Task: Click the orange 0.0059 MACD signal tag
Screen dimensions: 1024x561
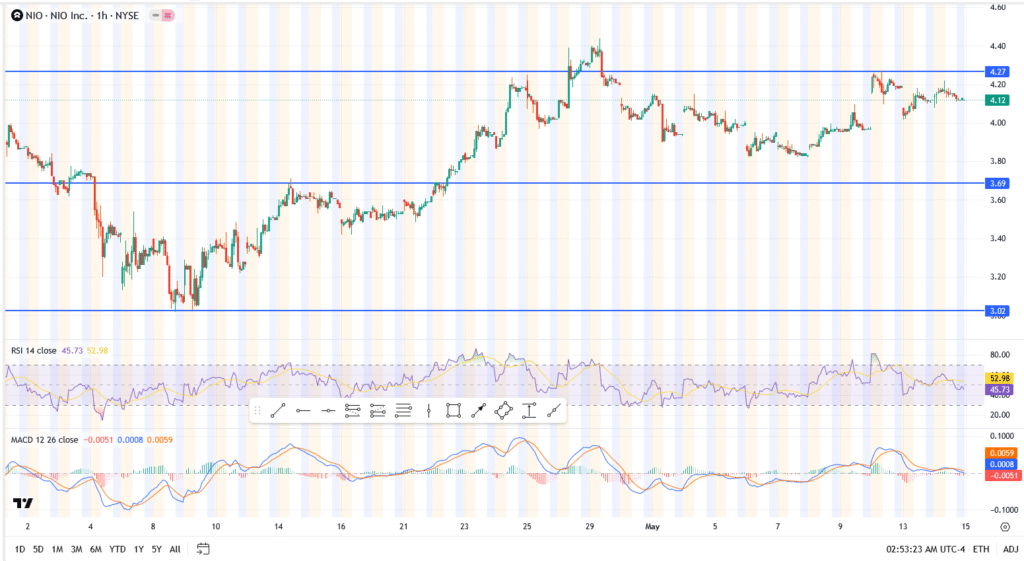Action: tap(1002, 453)
